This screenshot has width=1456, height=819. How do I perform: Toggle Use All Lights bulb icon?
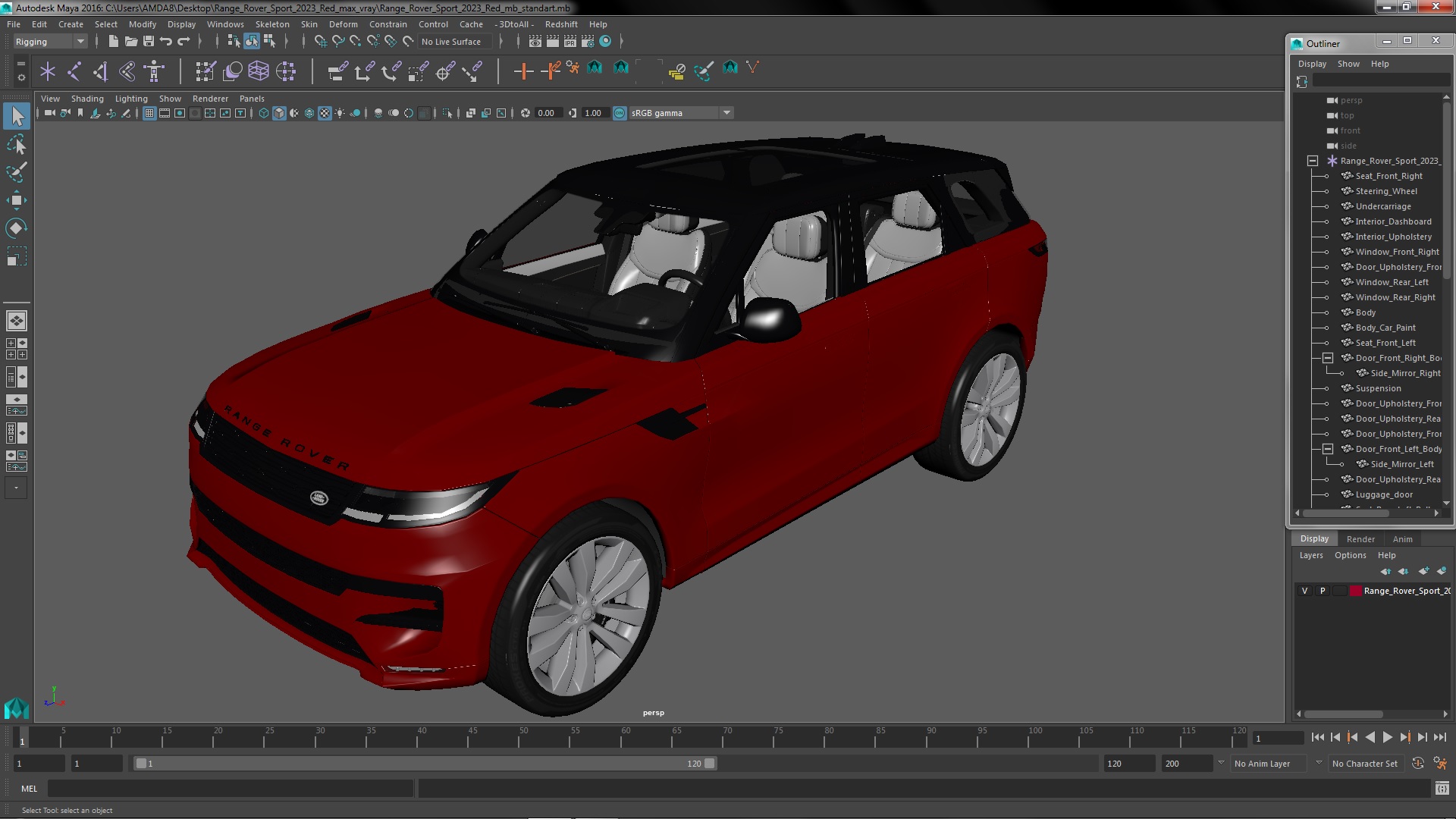click(340, 113)
